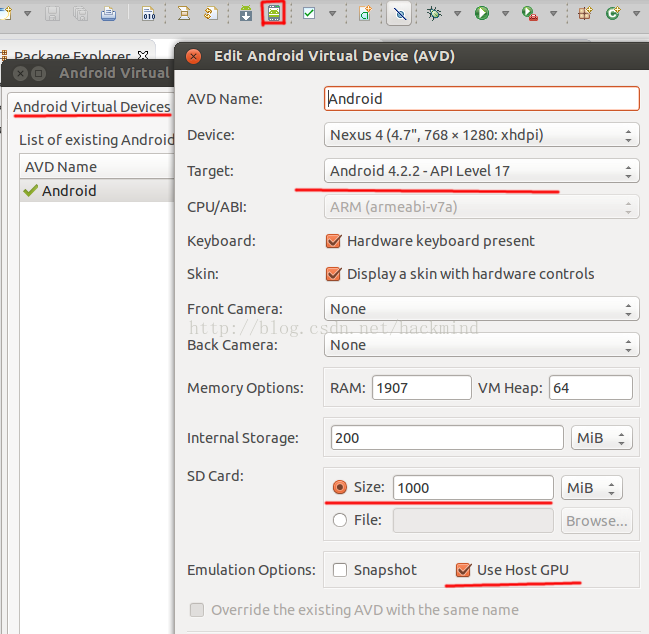Click the icon right of the 010 icon
This screenshot has width=649, height=634.
(184, 13)
